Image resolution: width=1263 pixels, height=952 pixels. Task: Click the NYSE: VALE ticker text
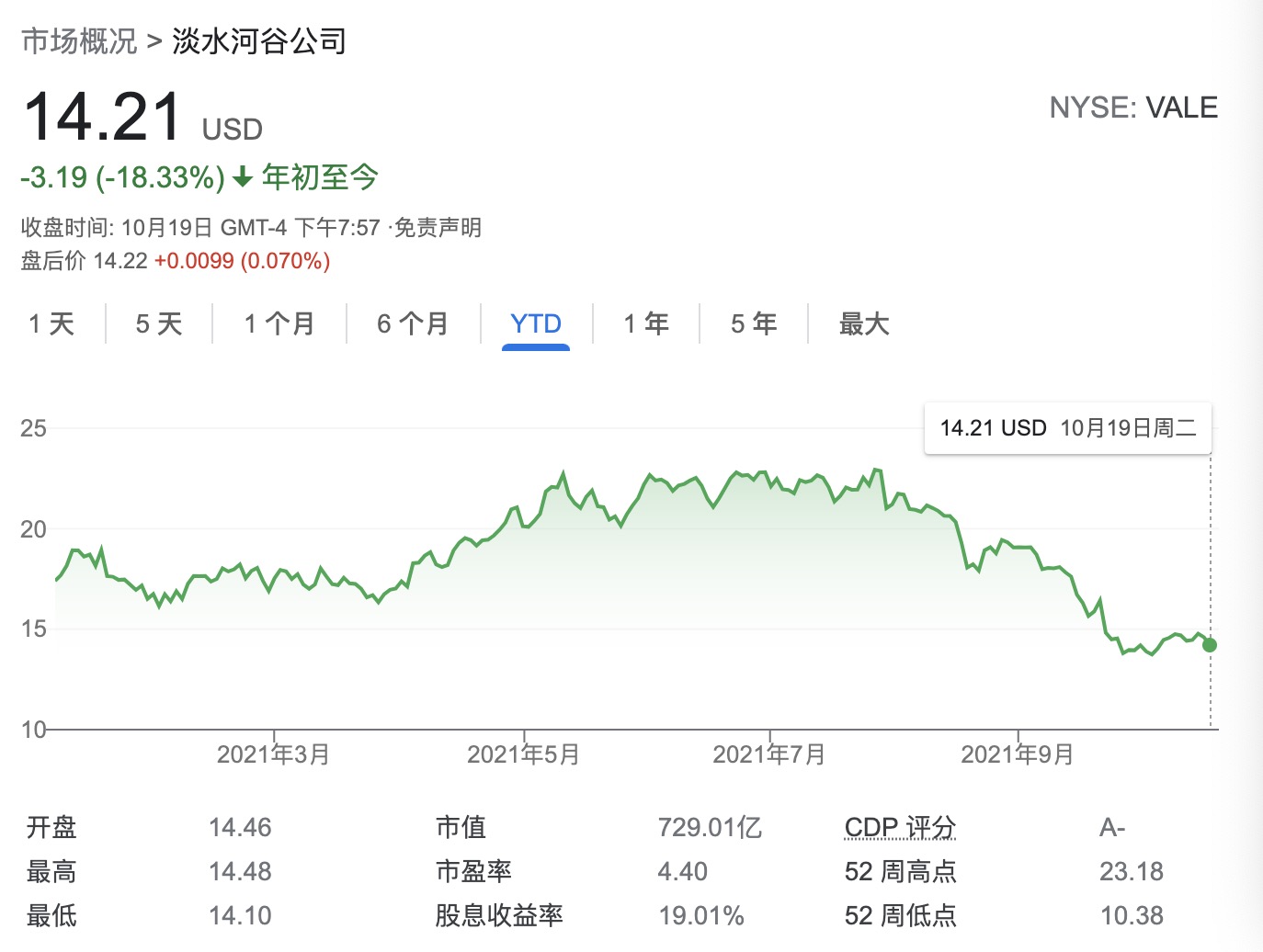(x=1133, y=108)
